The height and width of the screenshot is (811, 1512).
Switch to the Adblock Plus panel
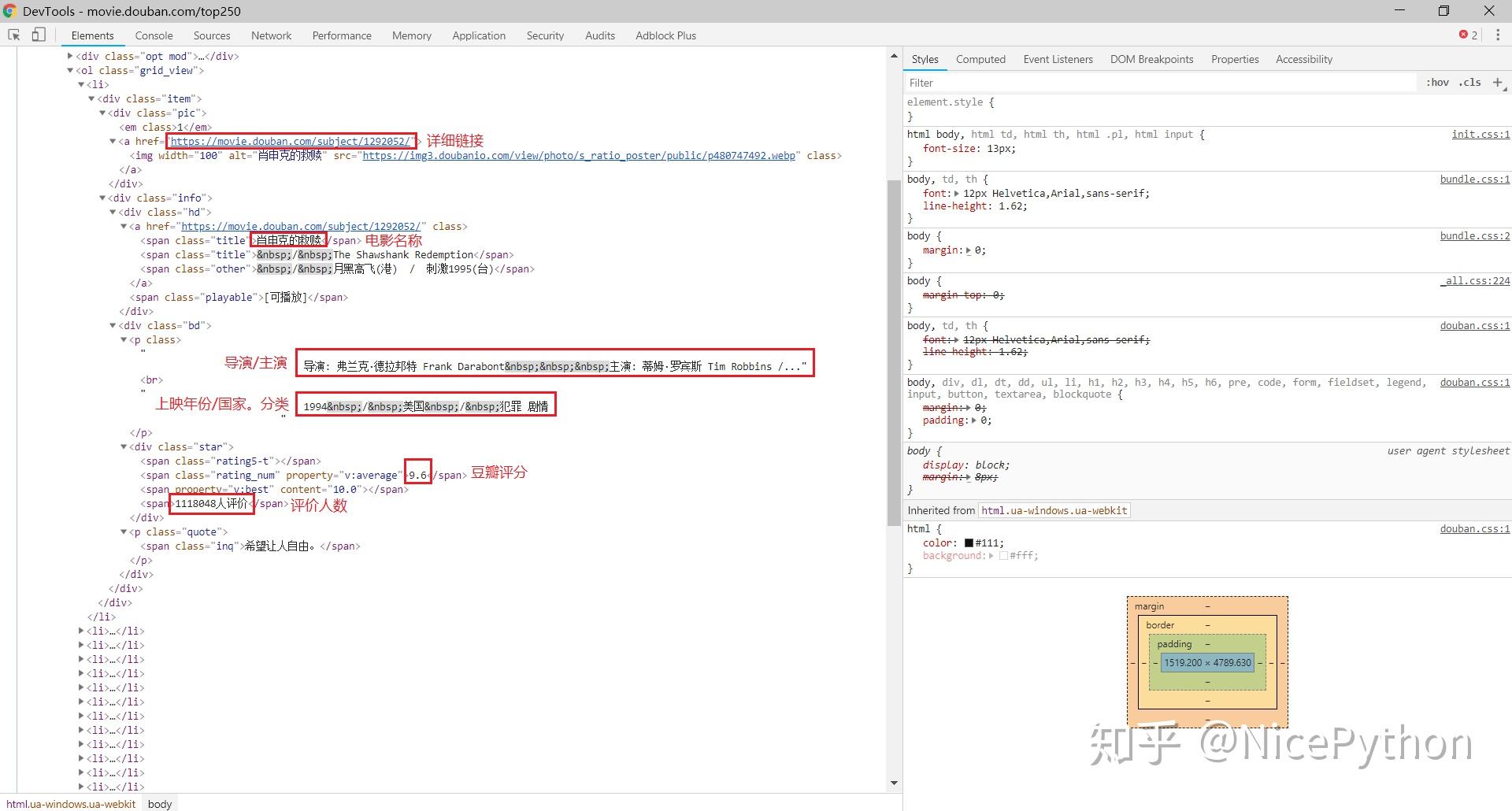[665, 35]
